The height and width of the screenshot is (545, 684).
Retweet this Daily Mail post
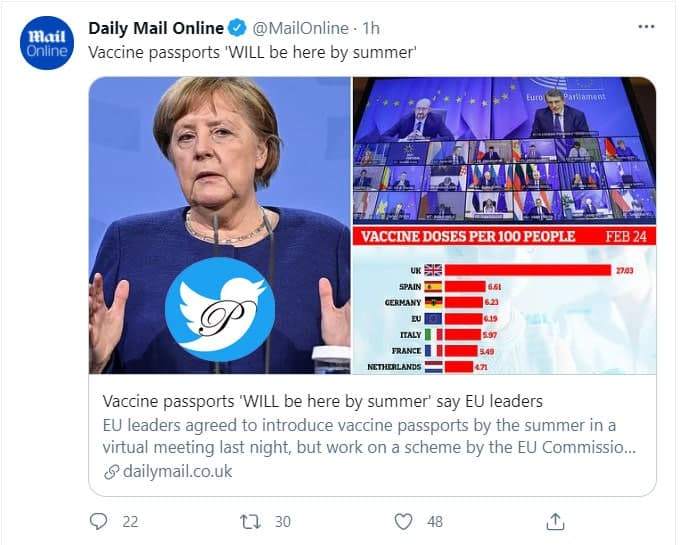click(x=250, y=521)
